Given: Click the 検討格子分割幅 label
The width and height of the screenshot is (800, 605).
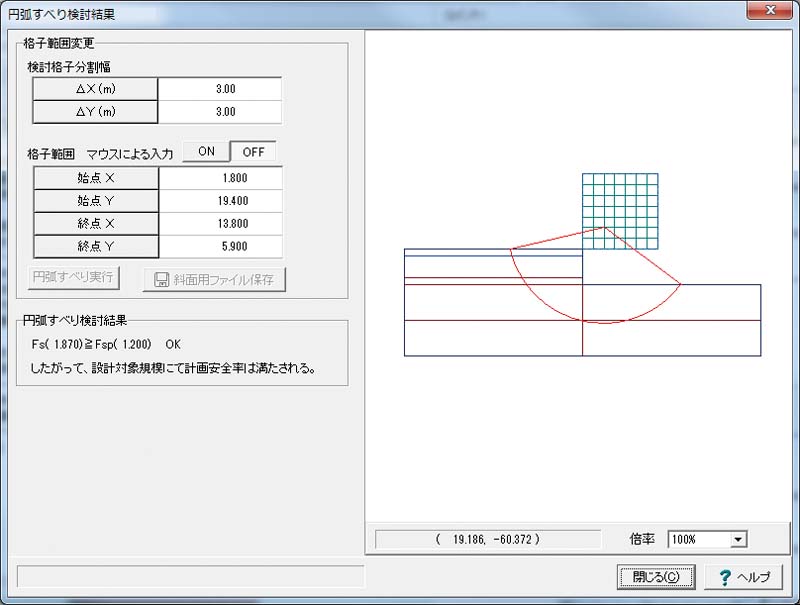Looking at the screenshot, I should (69, 67).
